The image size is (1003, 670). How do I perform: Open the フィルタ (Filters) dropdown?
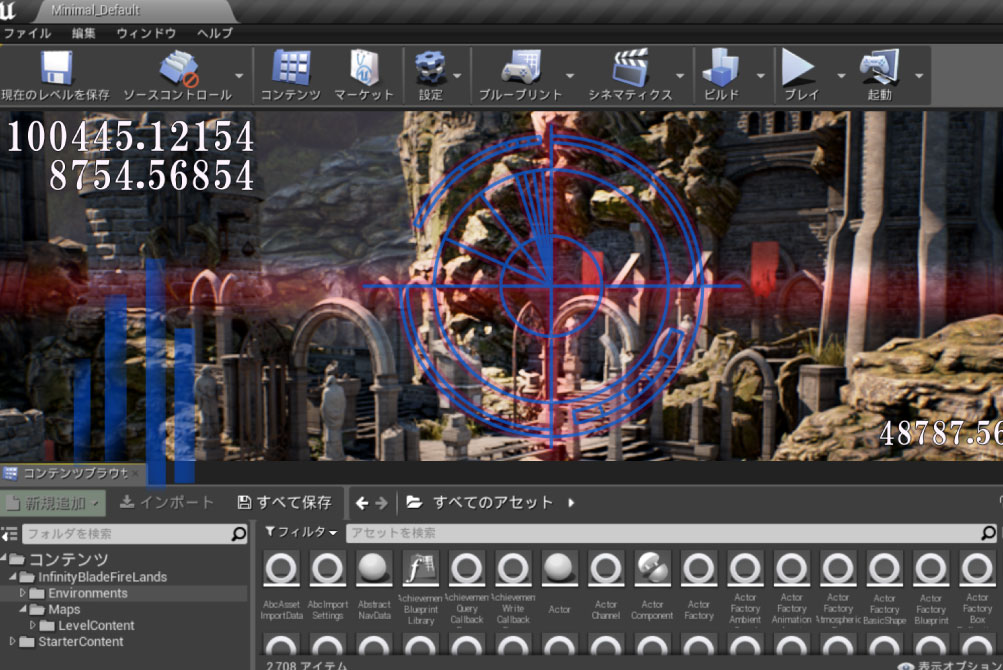pos(301,532)
